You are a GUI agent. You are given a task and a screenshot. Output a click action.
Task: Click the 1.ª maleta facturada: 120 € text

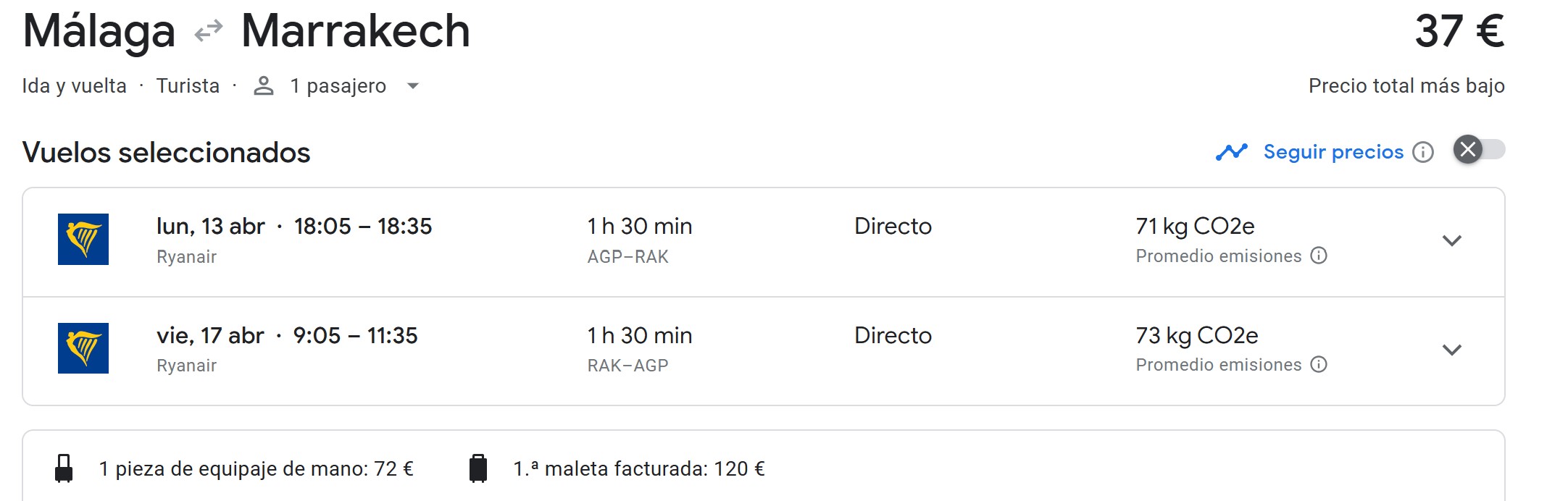pos(639,469)
